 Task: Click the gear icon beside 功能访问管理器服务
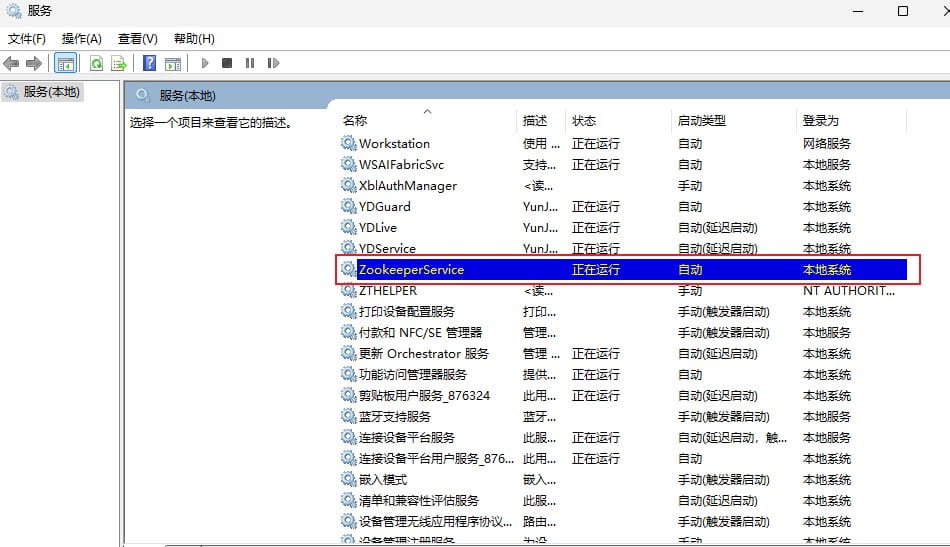coord(348,374)
